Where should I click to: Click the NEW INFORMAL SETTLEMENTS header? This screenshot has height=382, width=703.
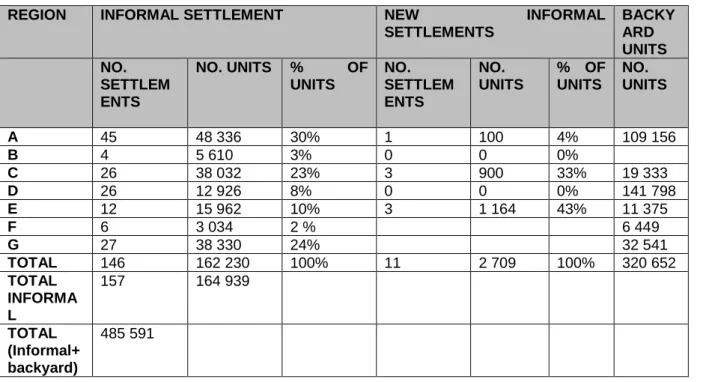(495, 31)
